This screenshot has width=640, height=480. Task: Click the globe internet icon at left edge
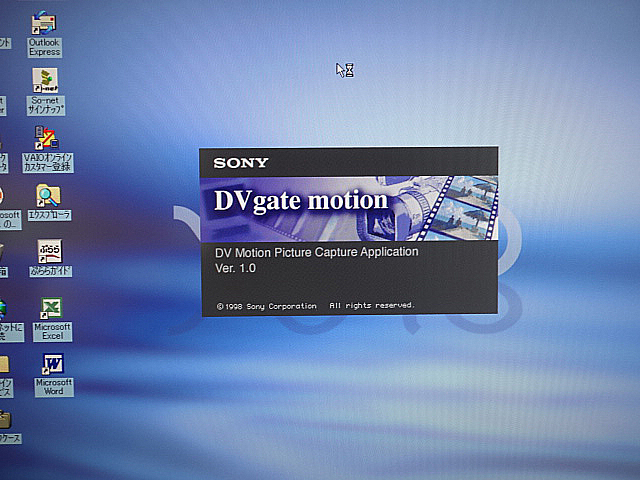[3, 308]
